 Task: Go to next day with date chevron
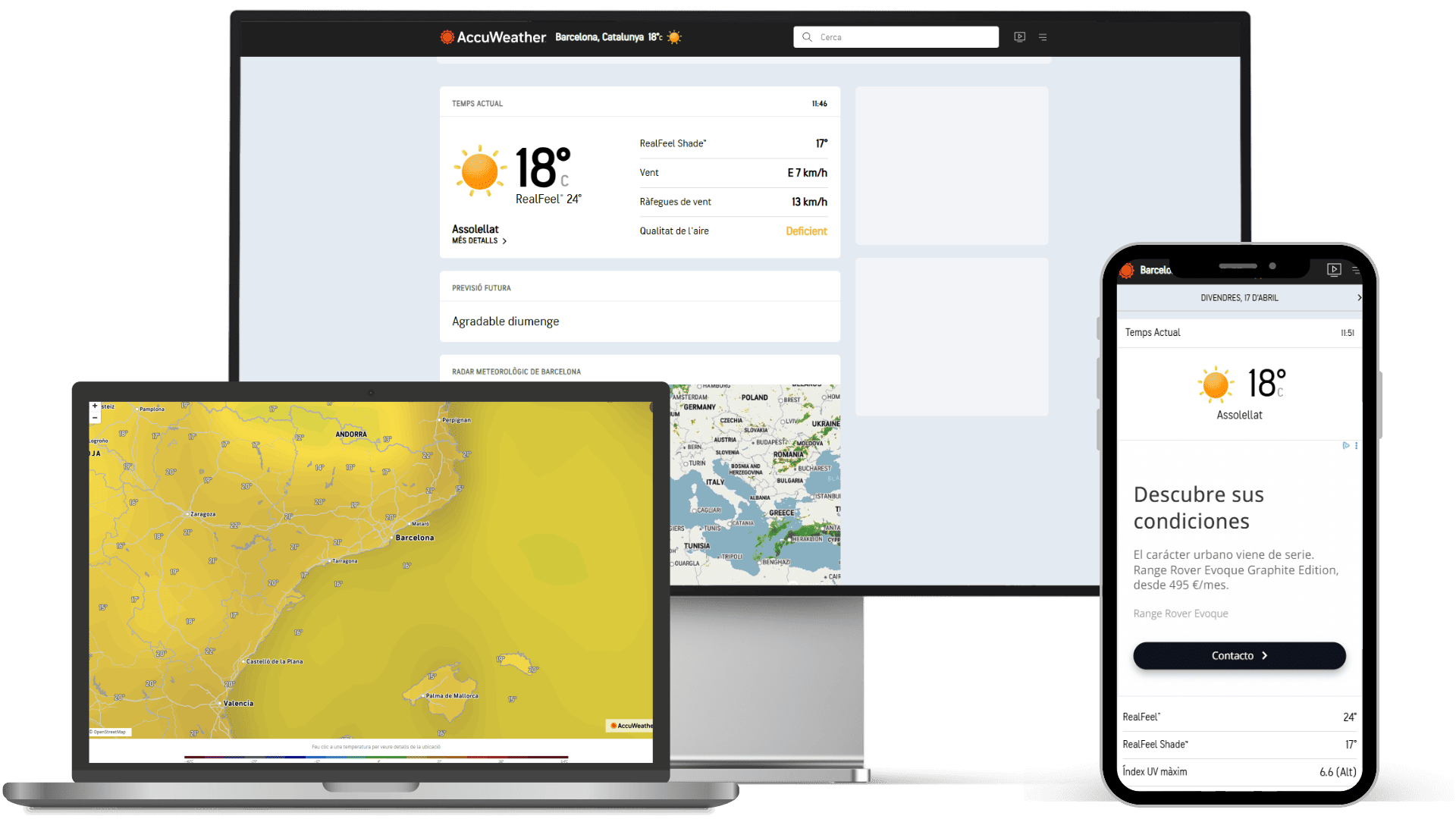1358,298
